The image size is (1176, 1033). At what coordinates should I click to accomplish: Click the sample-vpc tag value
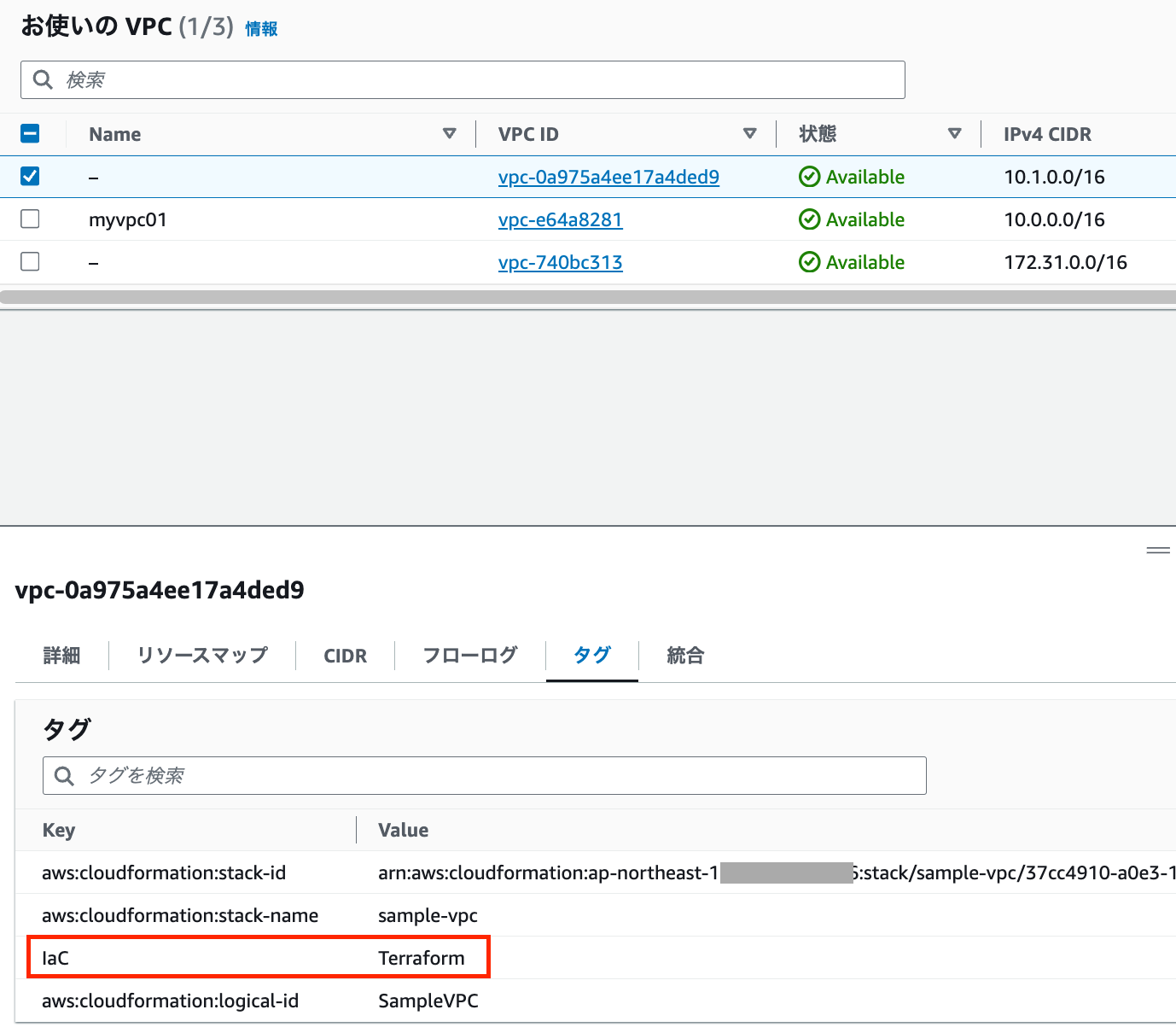pos(428,915)
